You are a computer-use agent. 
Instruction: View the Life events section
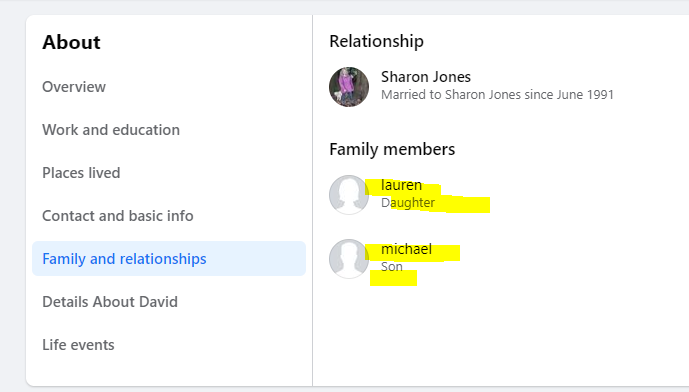pyautogui.click(x=78, y=345)
